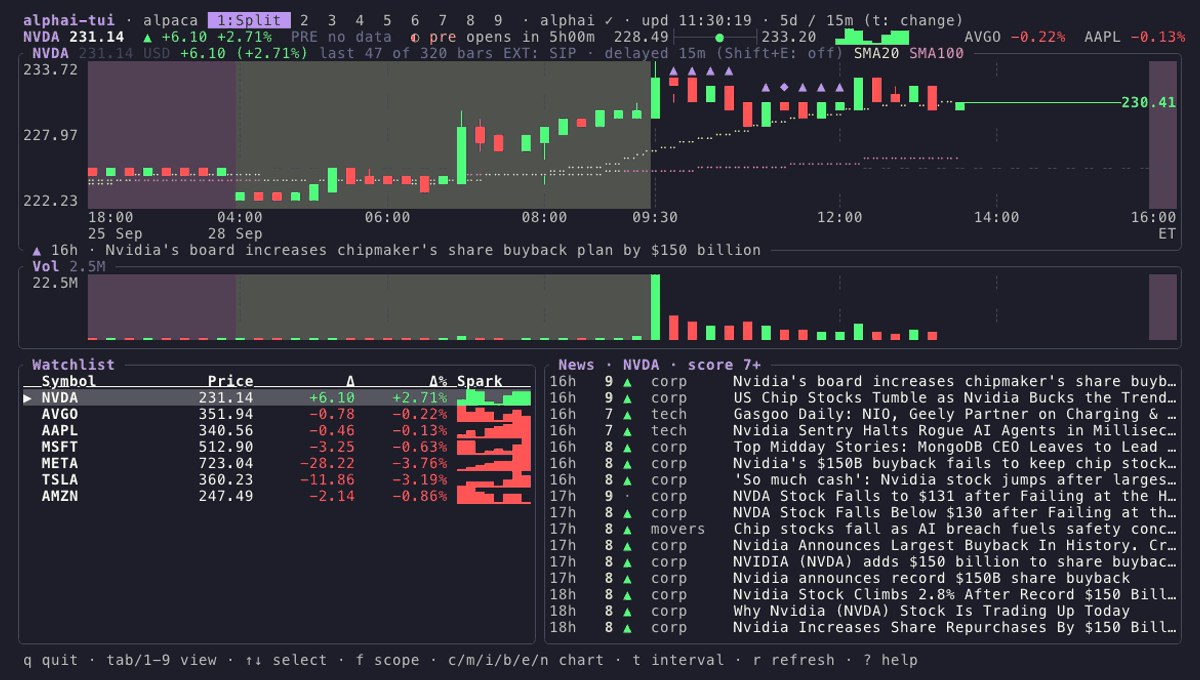This screenshot has width=1200, height=680.
Task: Click the purple diamond news marker on the chart
Action: (784, 87)
